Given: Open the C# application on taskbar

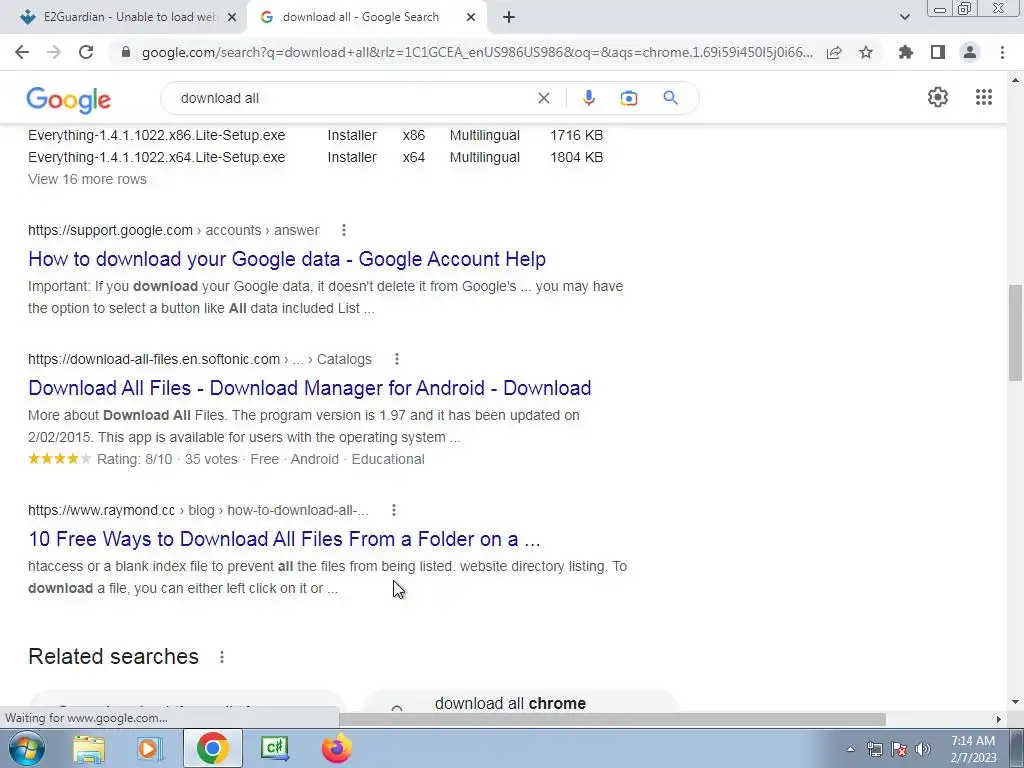Looking at the screenshot, I should (x=274, y=748).
